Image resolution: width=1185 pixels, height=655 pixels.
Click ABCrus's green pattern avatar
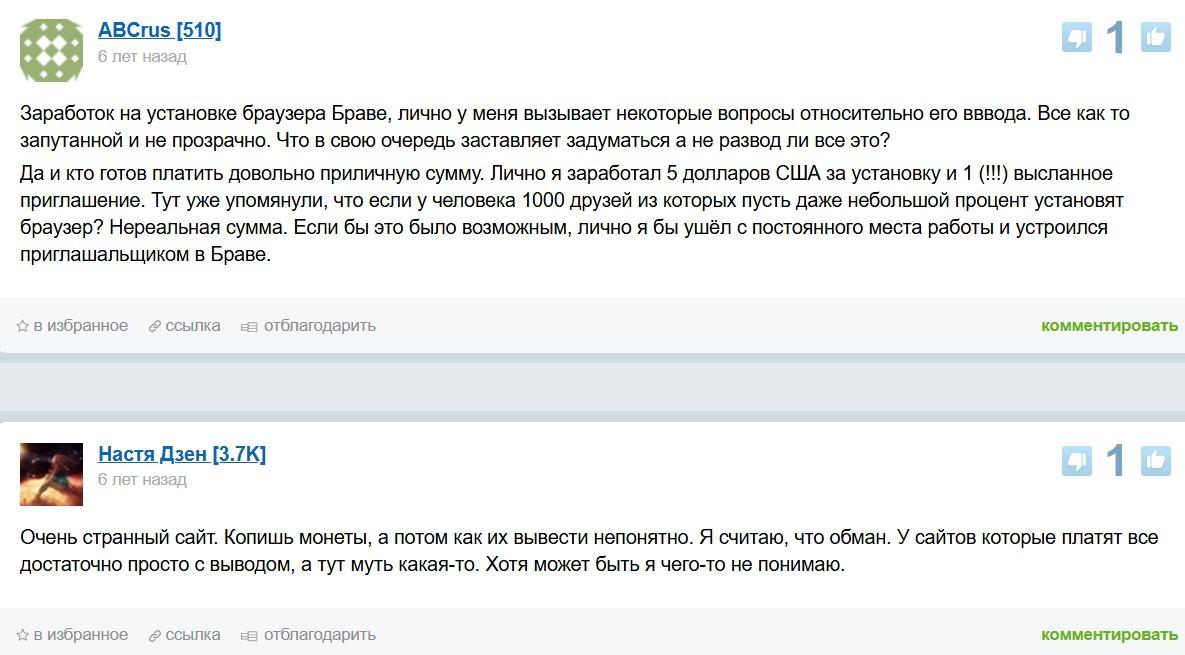coord(51,50)
